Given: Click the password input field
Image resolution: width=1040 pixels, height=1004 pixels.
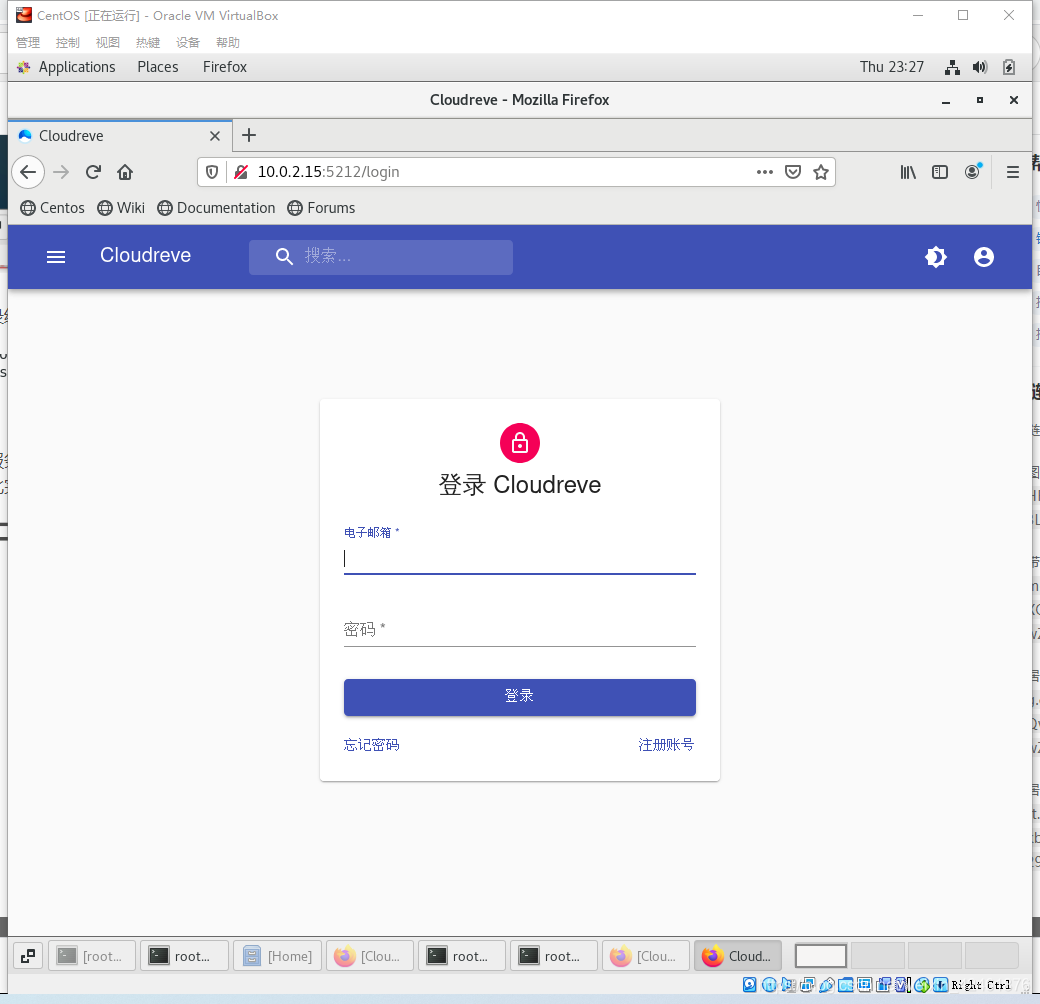Looking at the screenshot, I should (x=519, y=629).
